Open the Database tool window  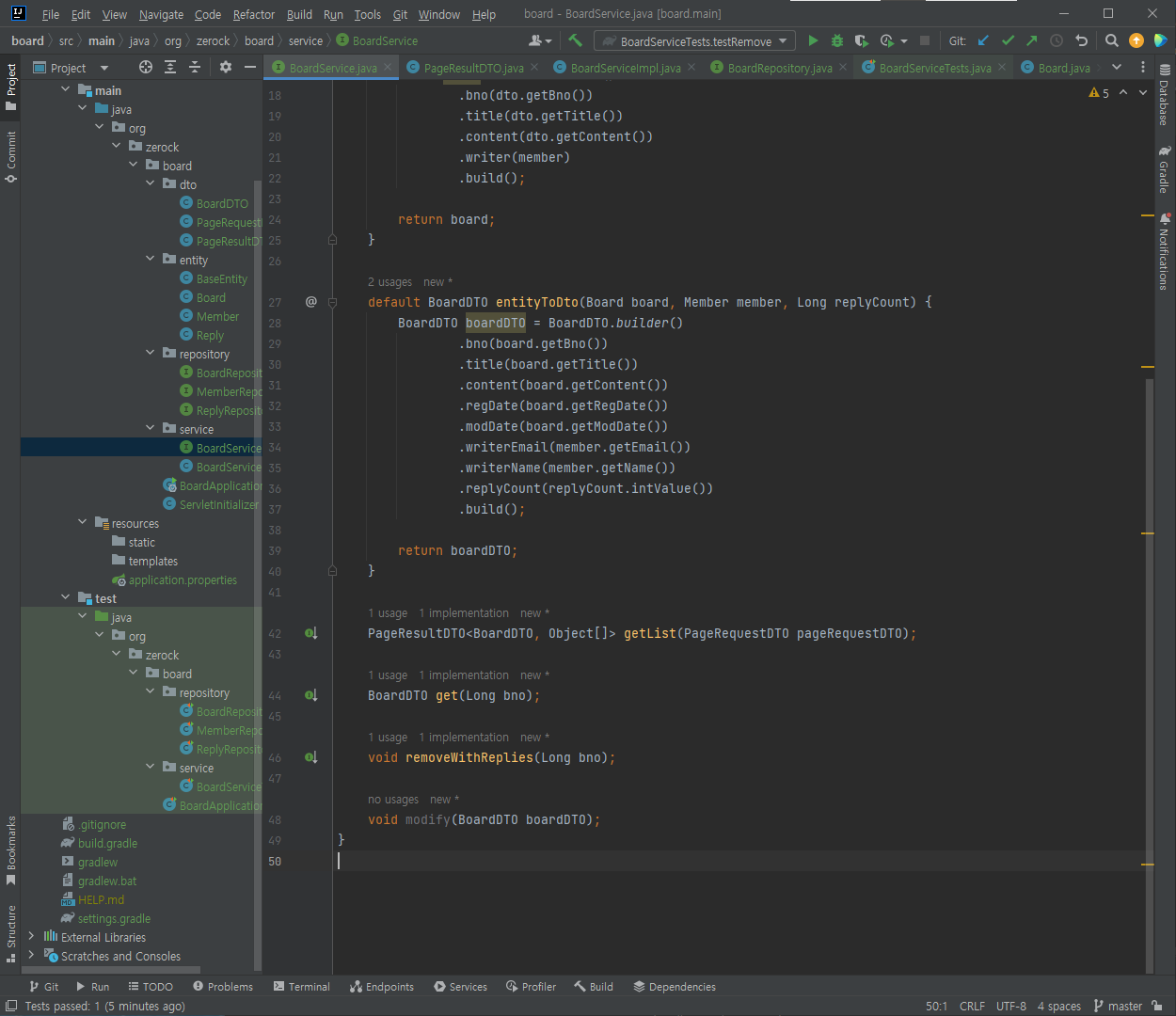tap(1164, 95)
